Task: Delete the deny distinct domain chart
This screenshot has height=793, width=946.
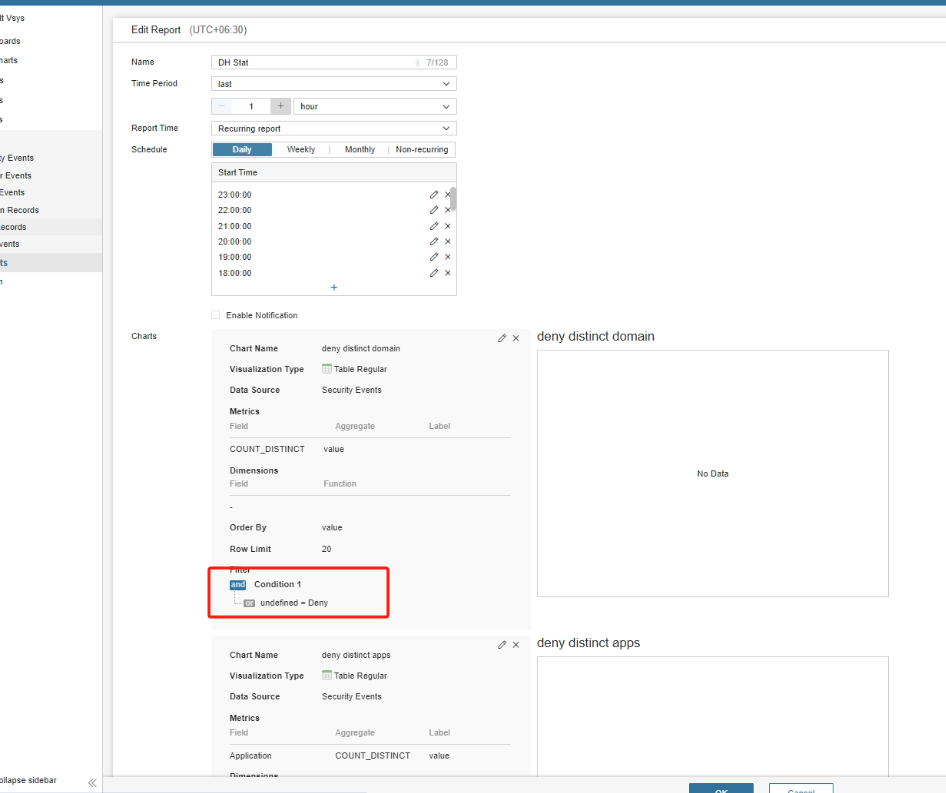Action: 516,339
